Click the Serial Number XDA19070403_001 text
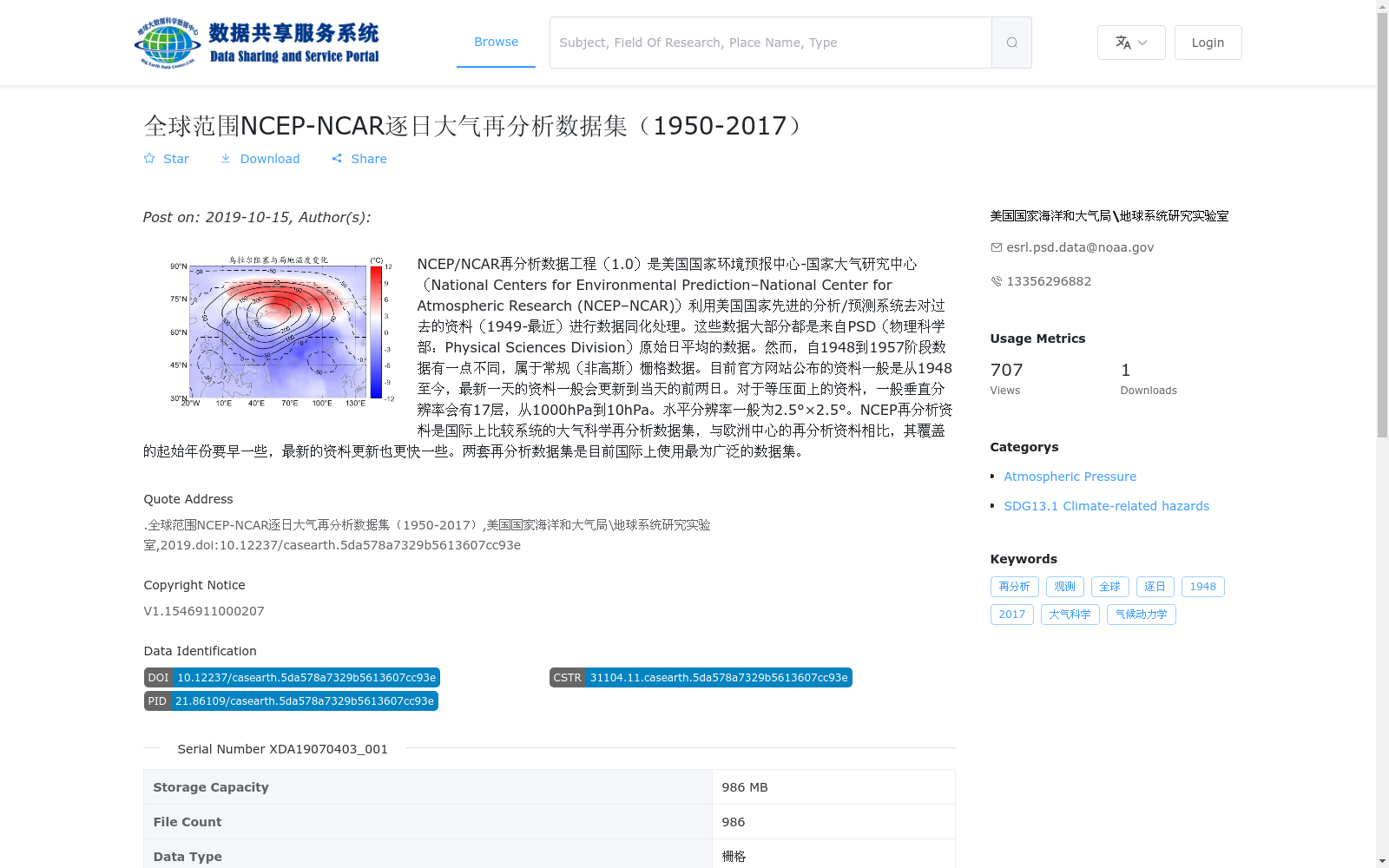 coord(282,749)
